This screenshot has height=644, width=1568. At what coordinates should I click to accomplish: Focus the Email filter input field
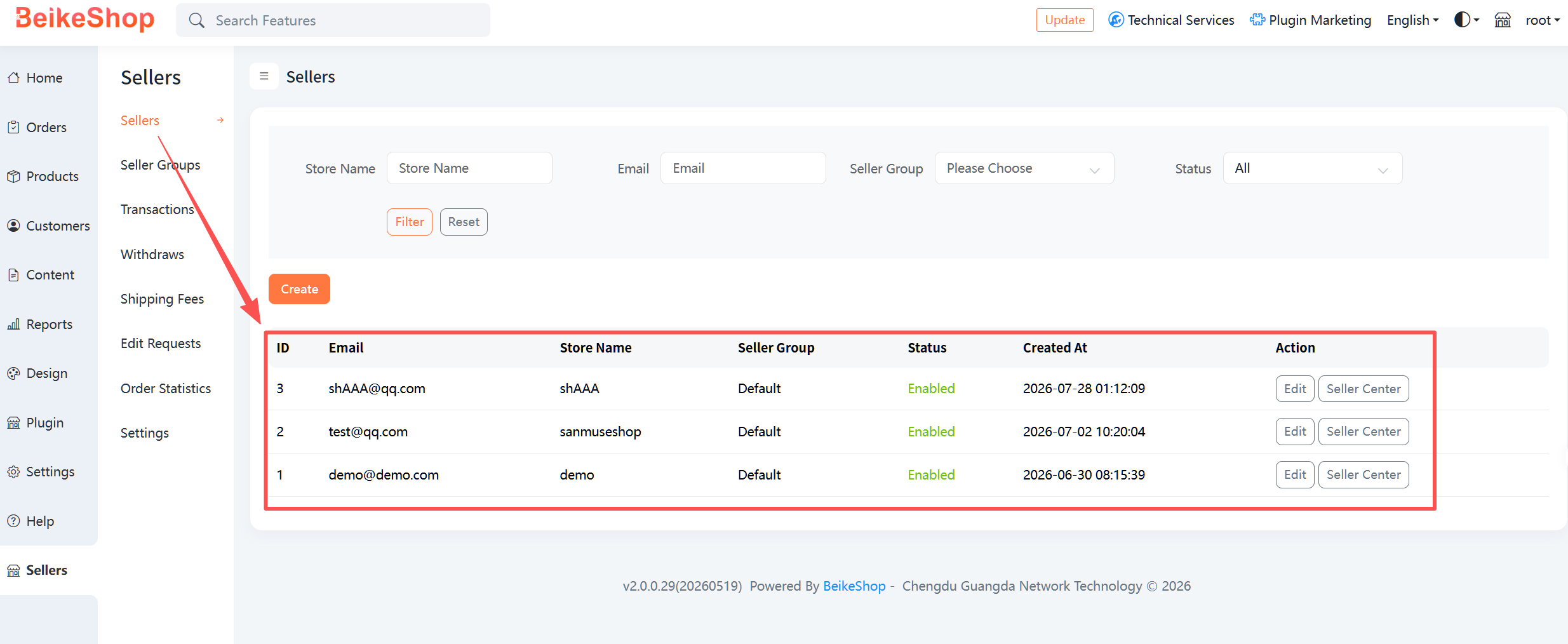tap(743, 168)
